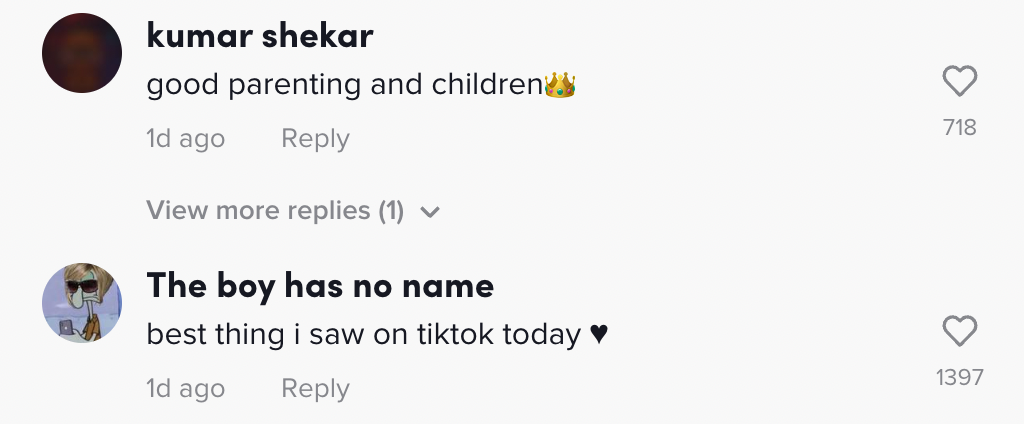
Task: Click '1d ago' under kumar shekar's comment
Action: 186,139
